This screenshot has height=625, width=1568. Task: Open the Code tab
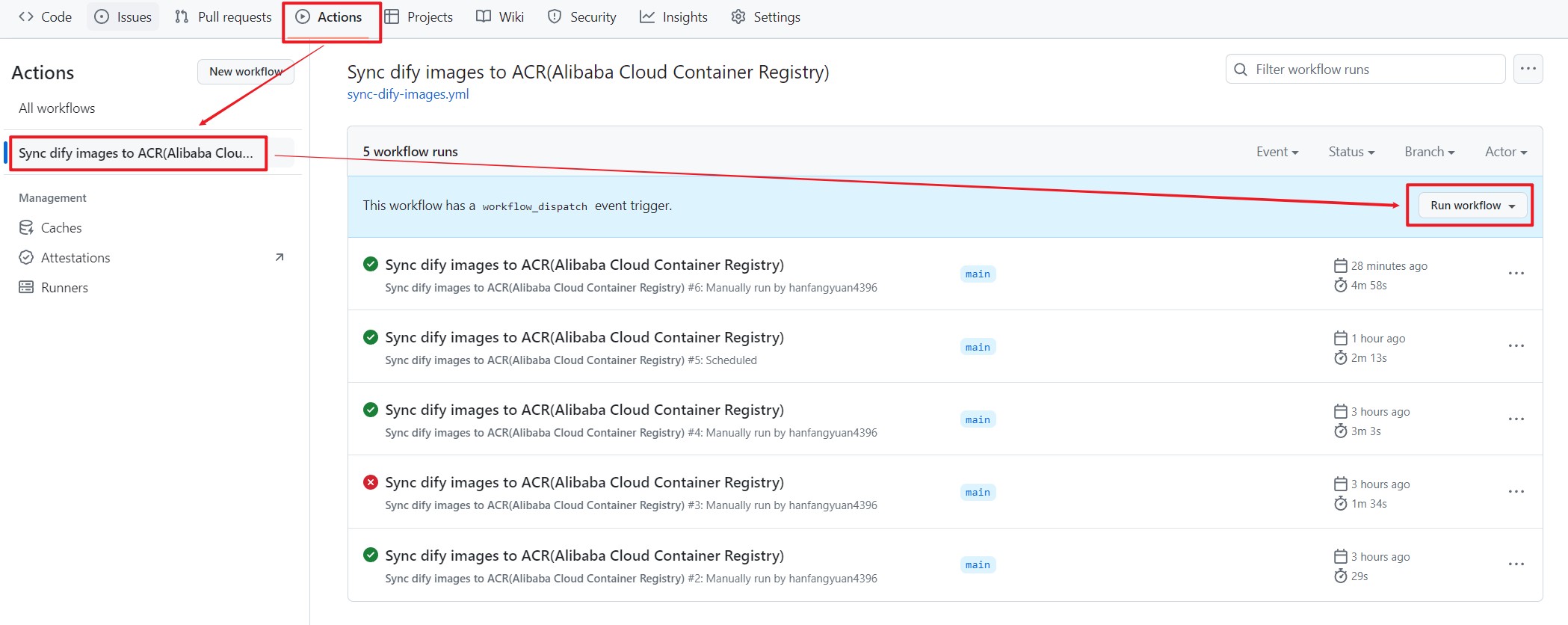tap(46, 16)
